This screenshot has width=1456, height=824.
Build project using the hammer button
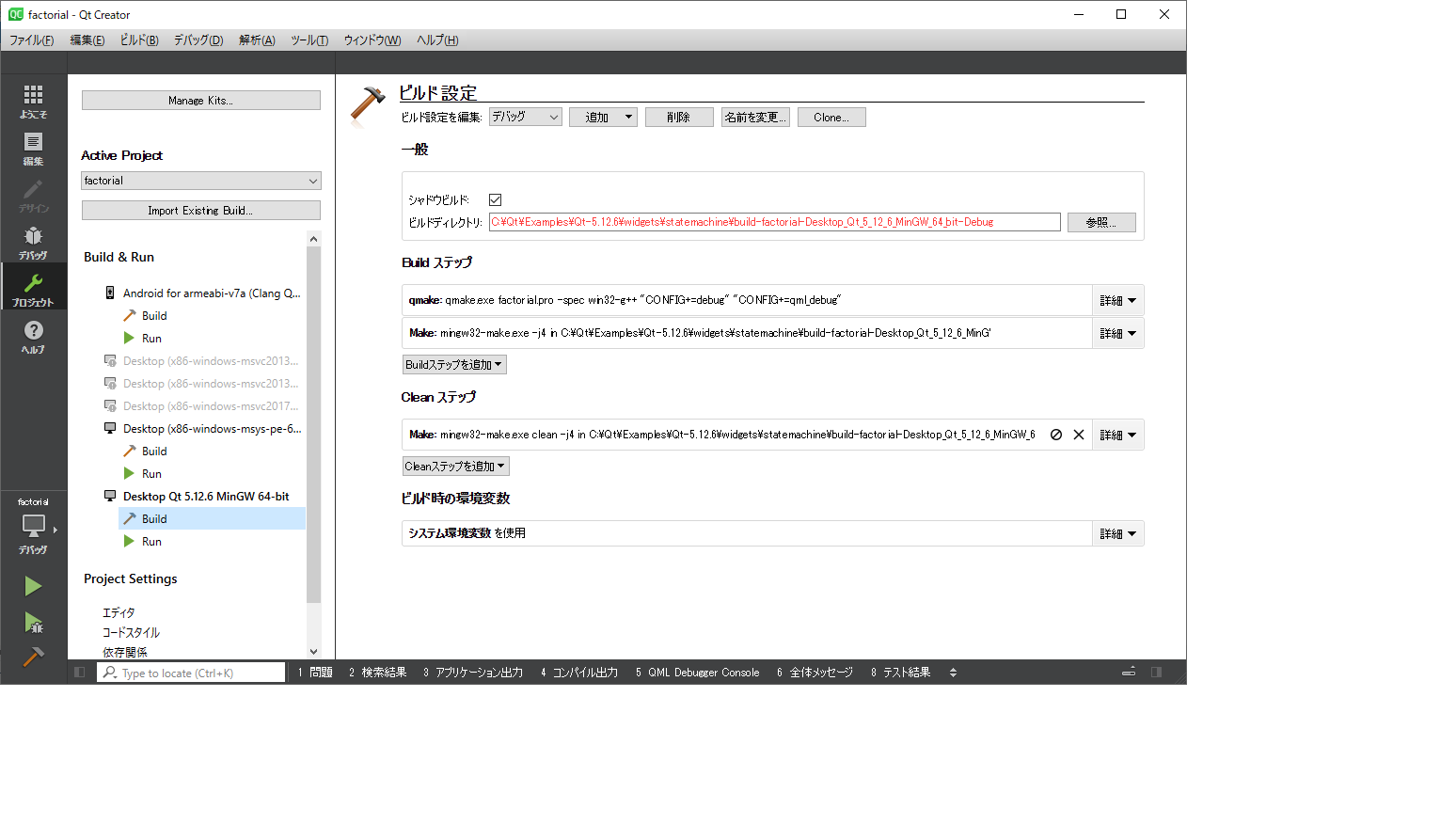tap(33, 656)
